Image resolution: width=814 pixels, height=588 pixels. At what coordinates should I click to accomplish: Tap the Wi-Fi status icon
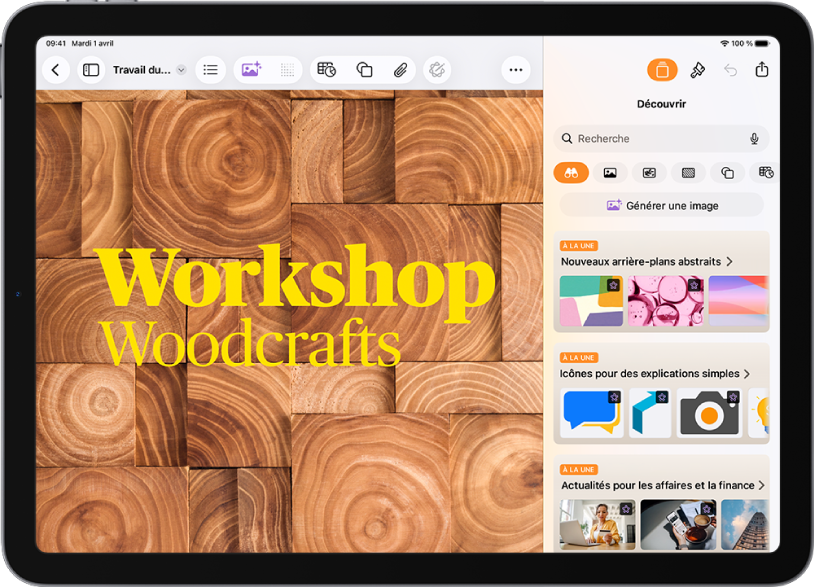point(724,44)
